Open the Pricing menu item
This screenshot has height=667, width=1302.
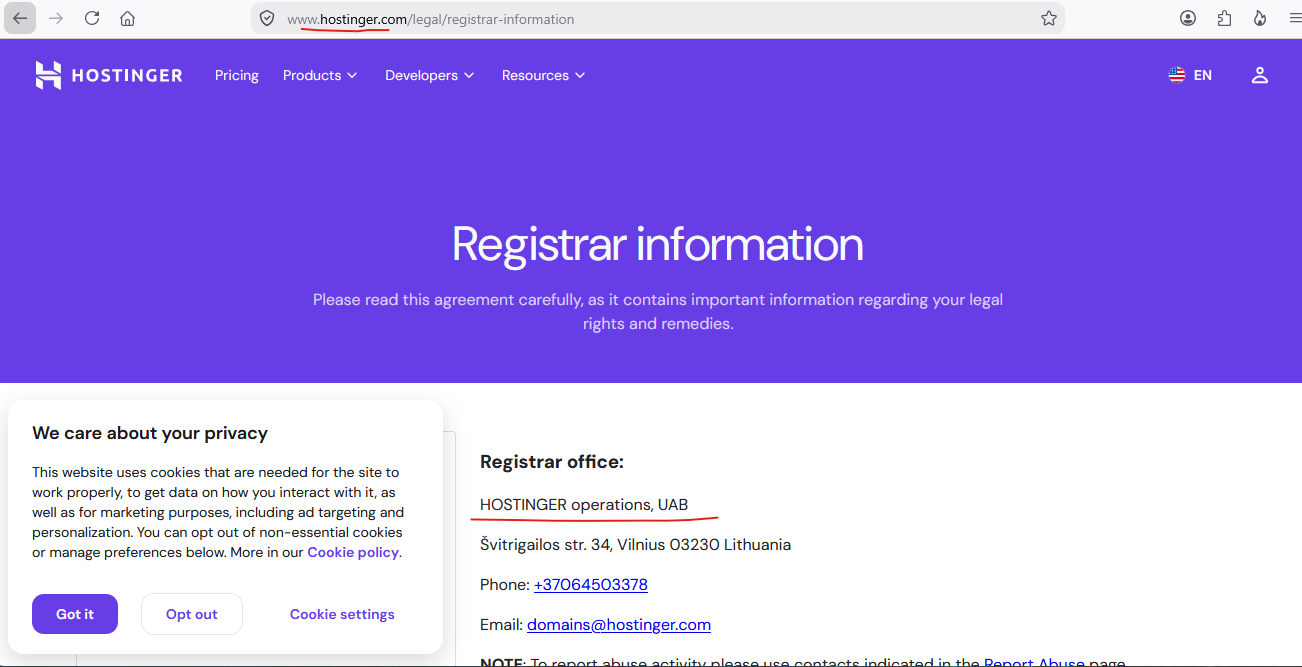[x=237, y=75]
